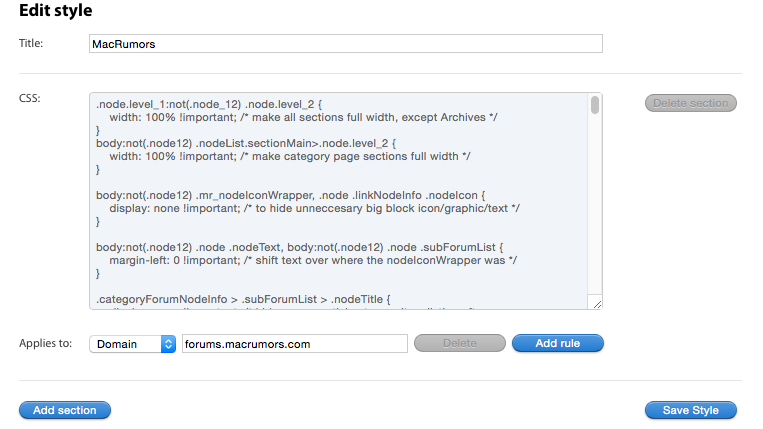Click the grayed-out Delete rule button

459,343
